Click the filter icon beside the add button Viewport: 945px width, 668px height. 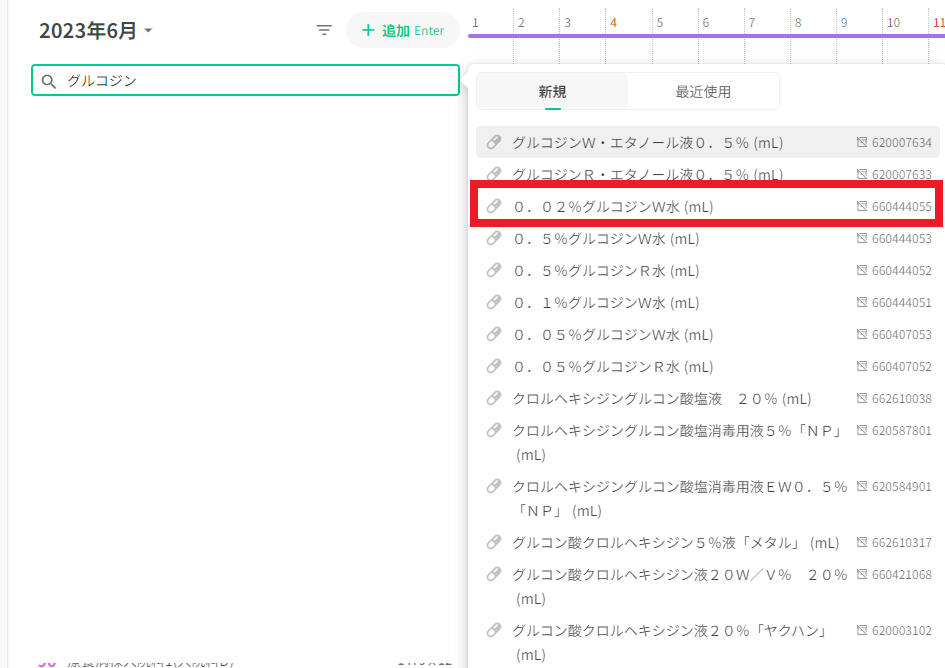pyautogui.click(x=324, y=30)
